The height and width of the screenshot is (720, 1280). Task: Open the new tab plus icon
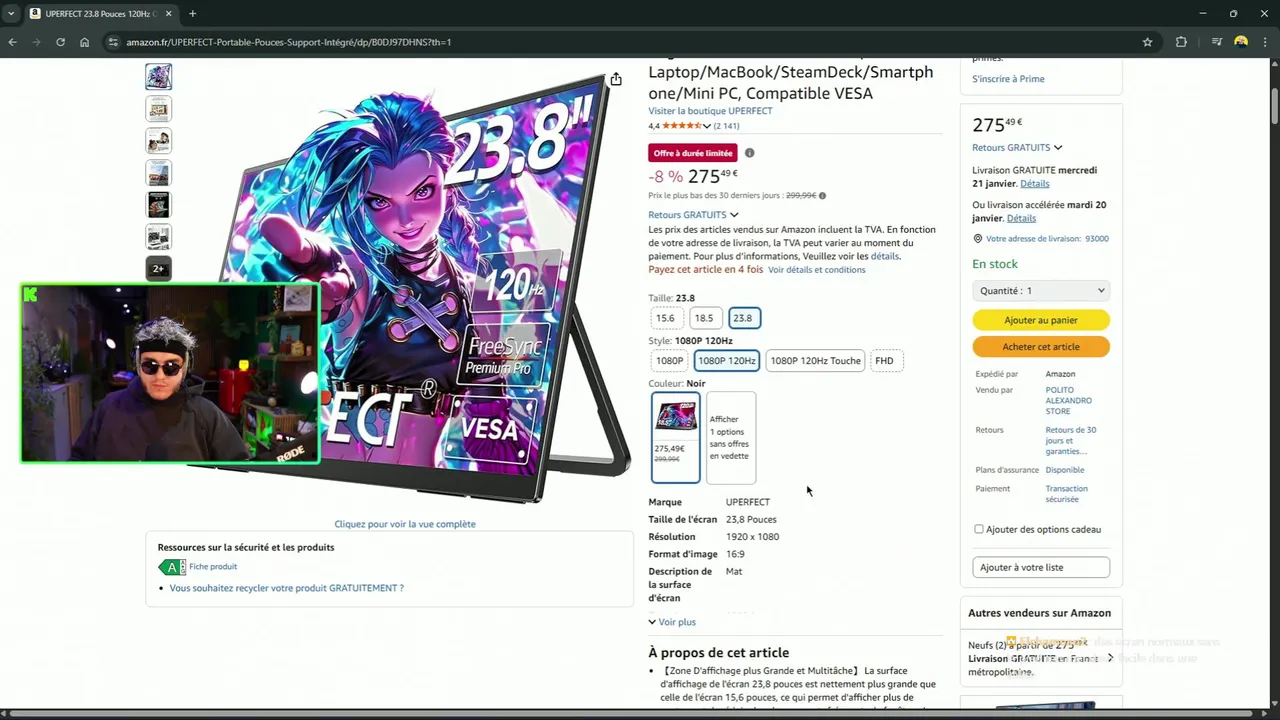192,14
